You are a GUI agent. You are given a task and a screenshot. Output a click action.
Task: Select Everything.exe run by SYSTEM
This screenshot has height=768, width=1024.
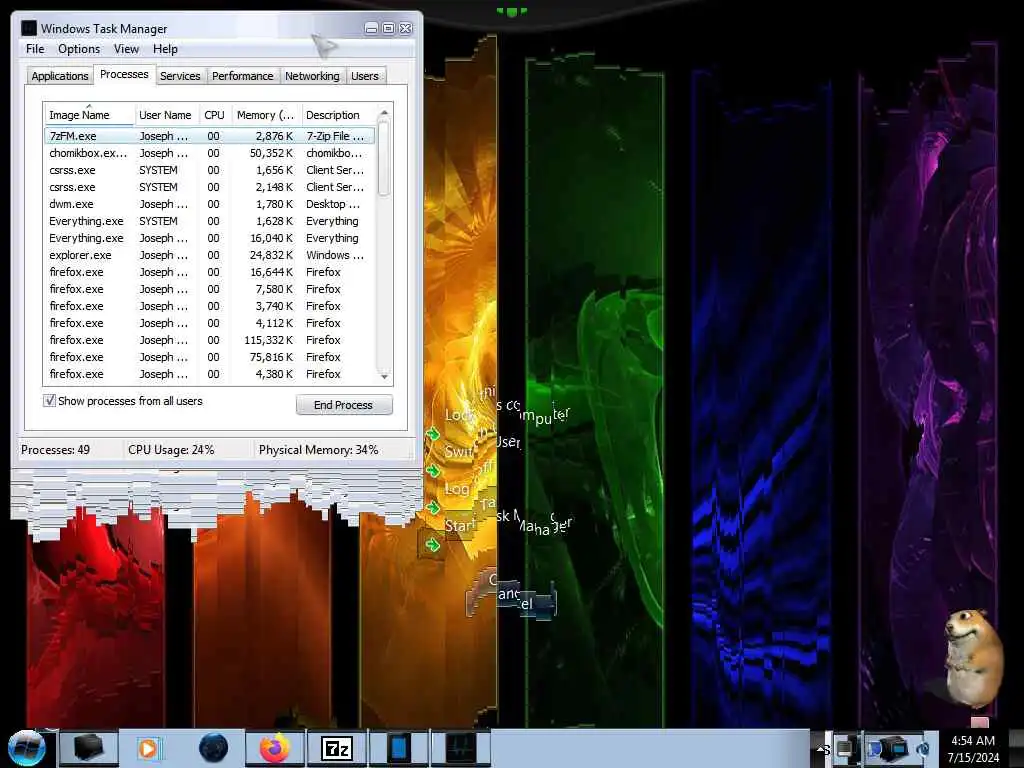[x=210, y=221]
